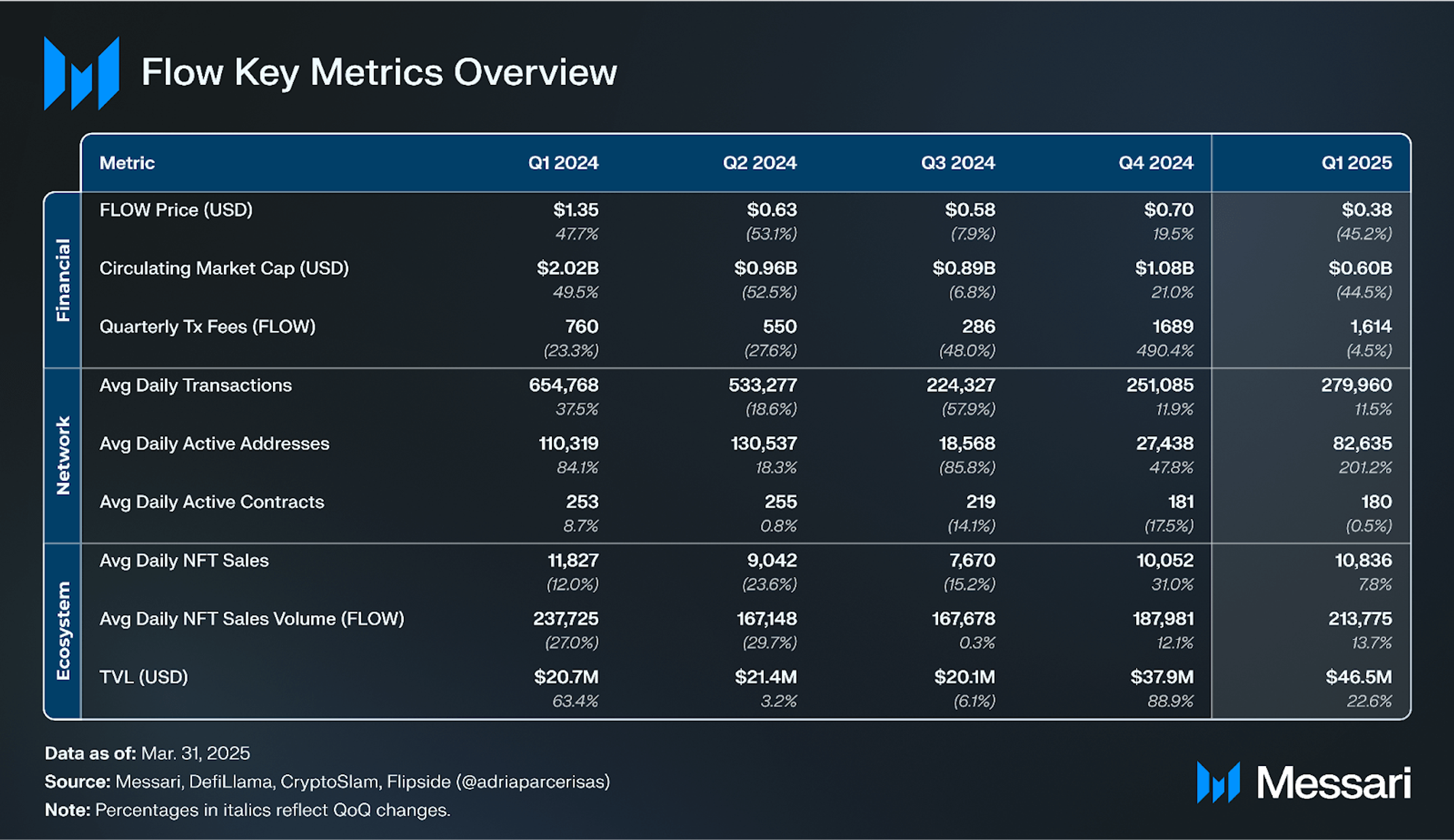Click the '110,319' active addresses value

click(x=568, y=444)
